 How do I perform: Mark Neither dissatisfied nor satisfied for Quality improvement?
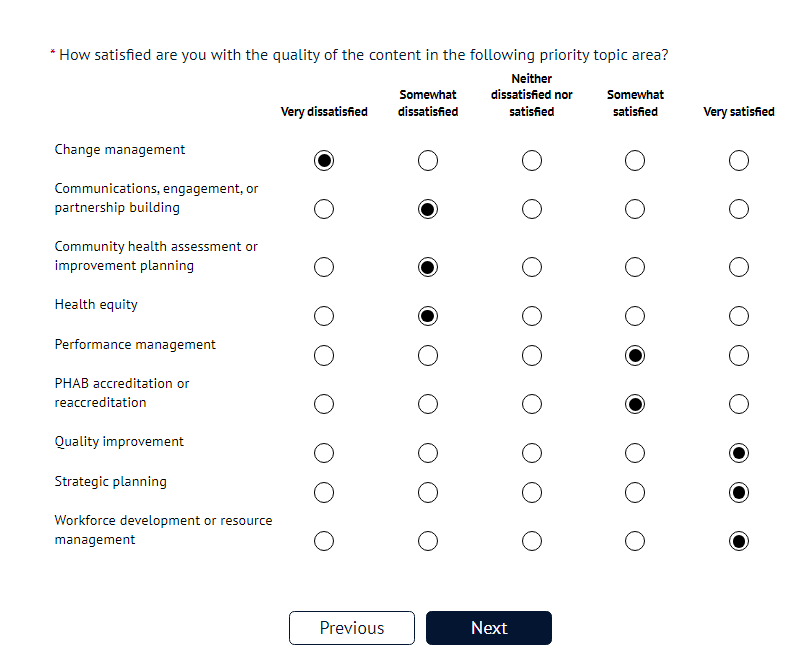pos(532,453)
